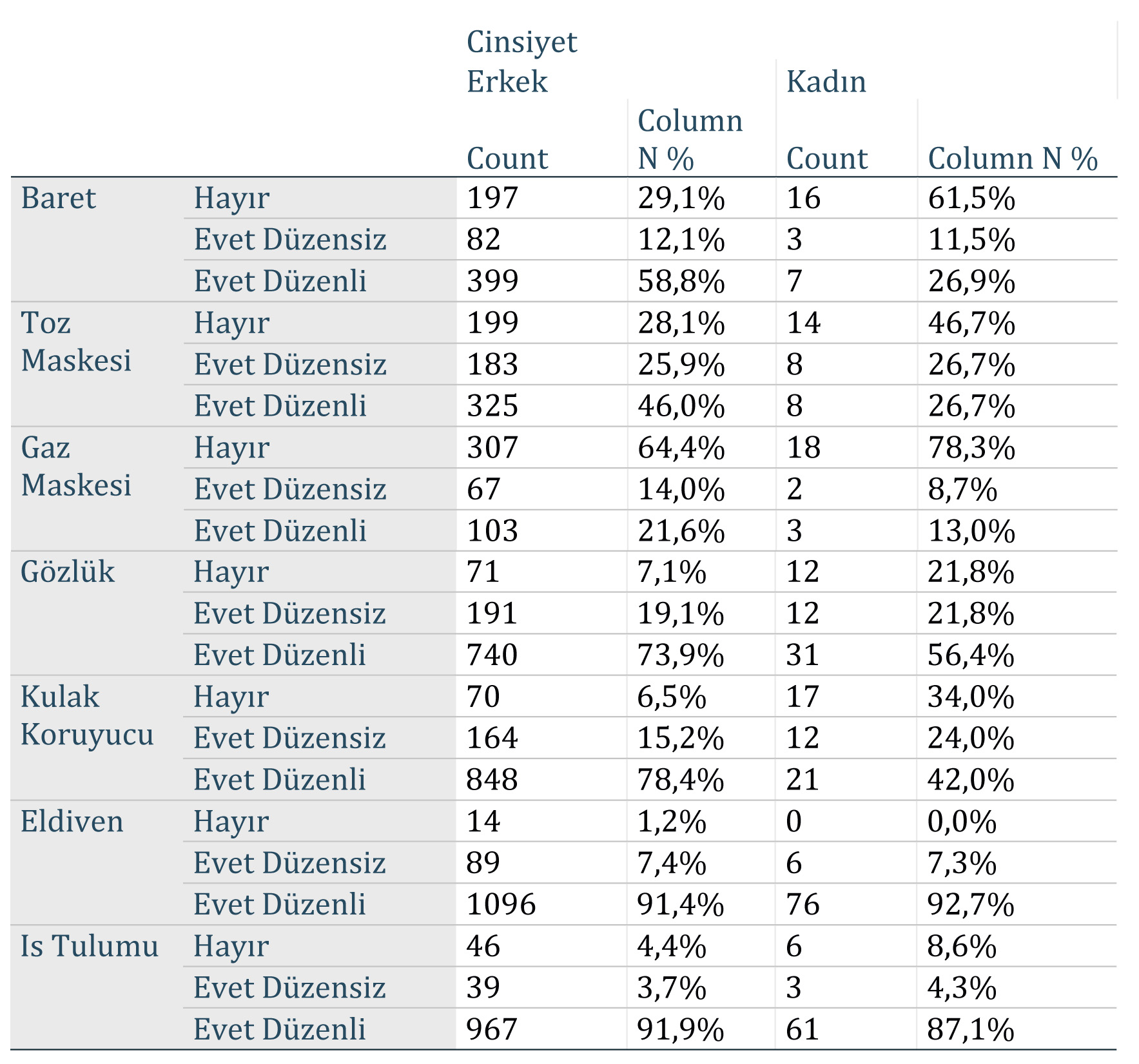Click the Baret row label

[58, 198]
